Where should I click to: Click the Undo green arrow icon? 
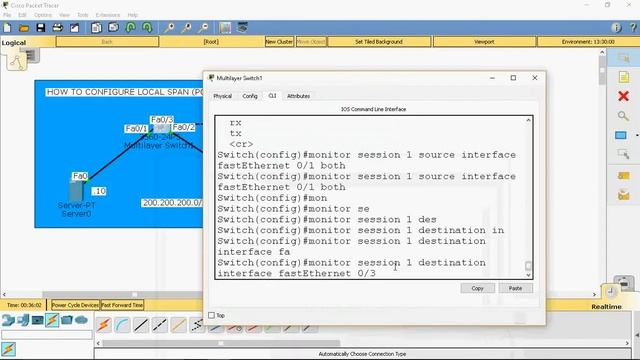click(131, 28)
